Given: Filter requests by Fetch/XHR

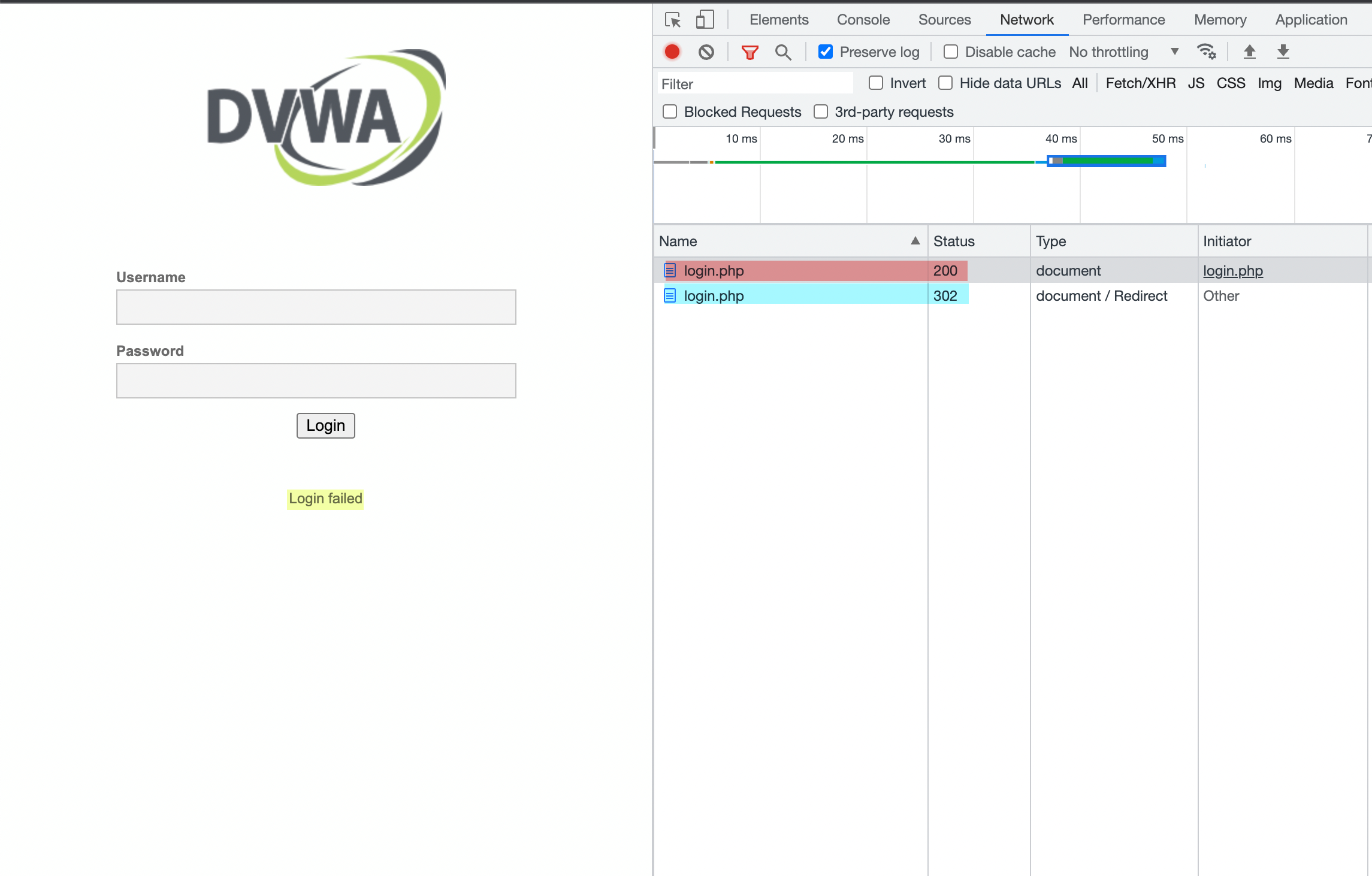Looking at the screenshot, I should (x=1141, y=83).
